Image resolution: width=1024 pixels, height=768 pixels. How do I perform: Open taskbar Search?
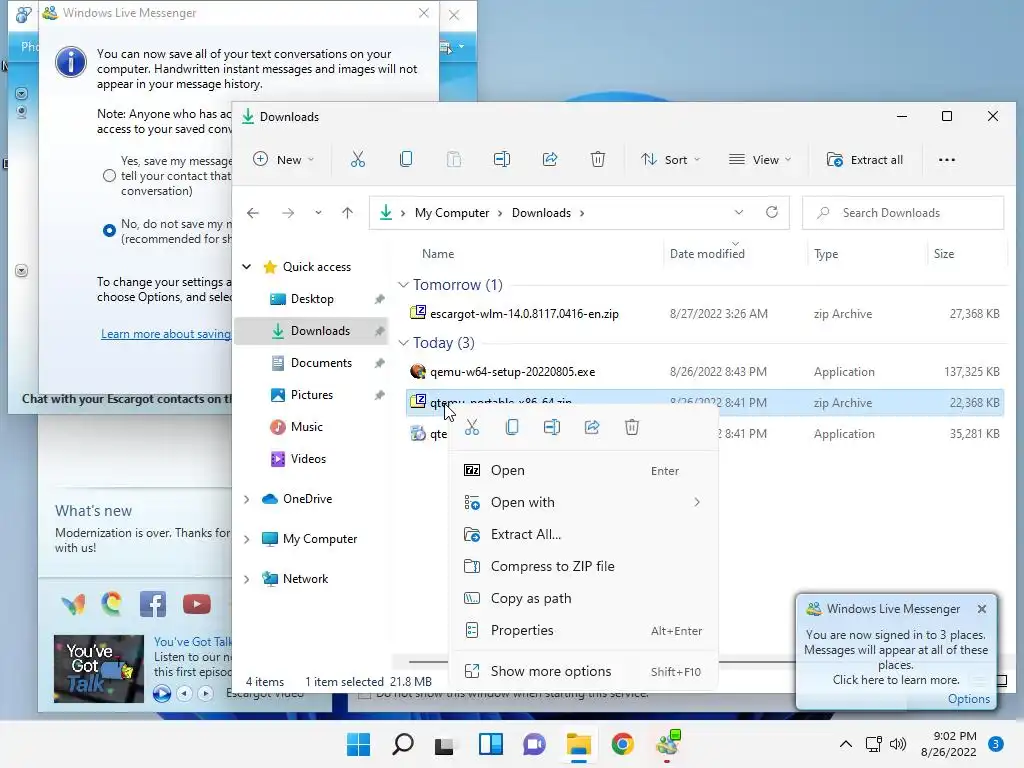tap(402, 744)
